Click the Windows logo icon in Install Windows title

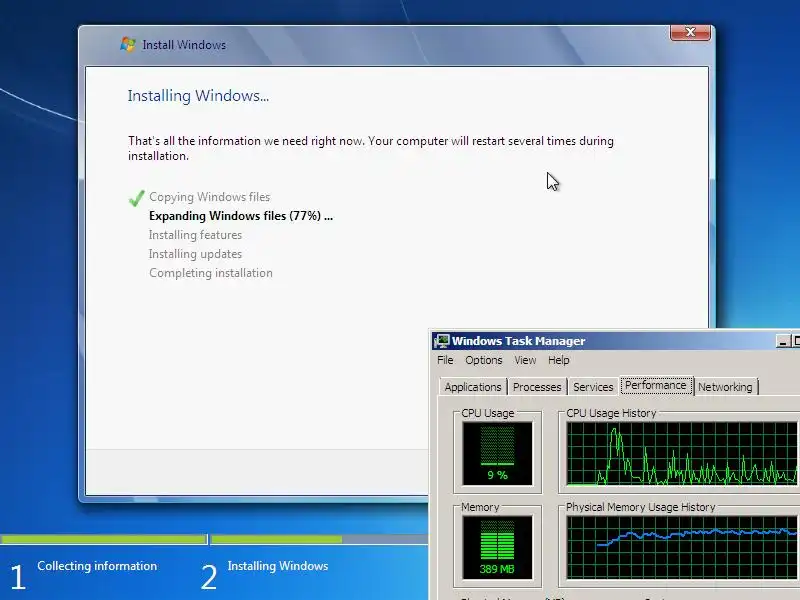click(x=128, y=44)
